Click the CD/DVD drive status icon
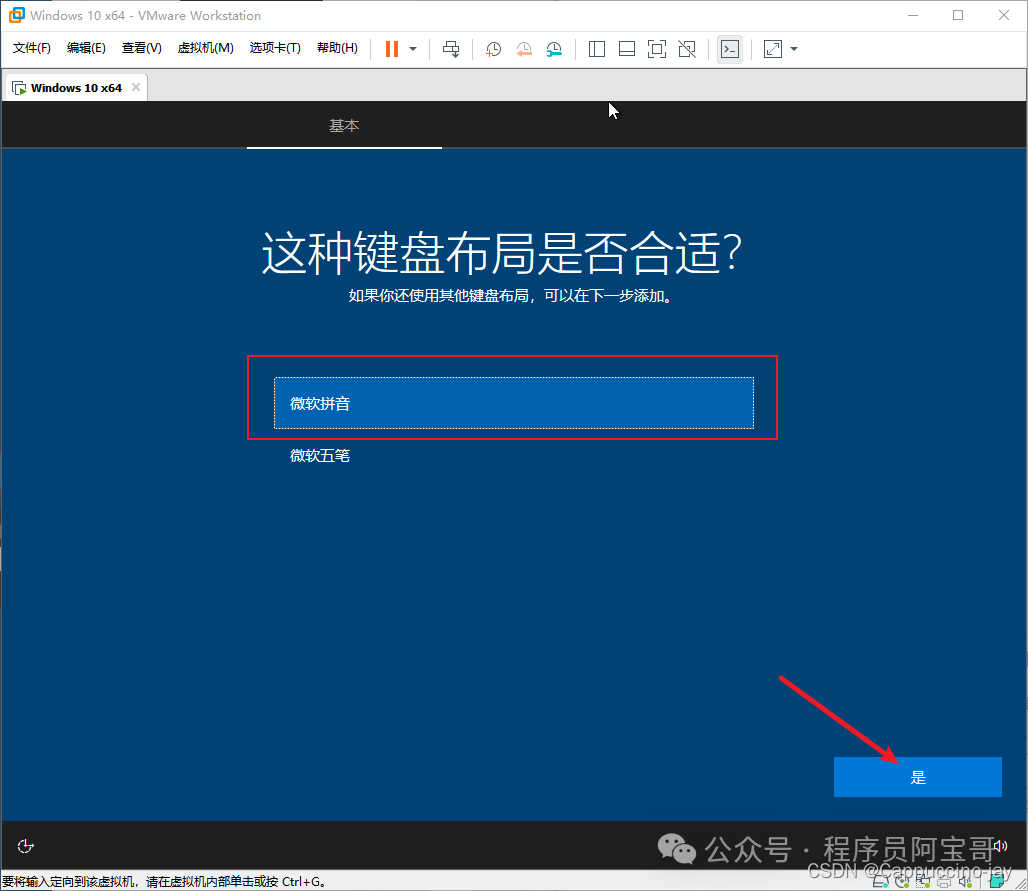The width and height of the screenshot is (1028, 891). click(901, 882)
